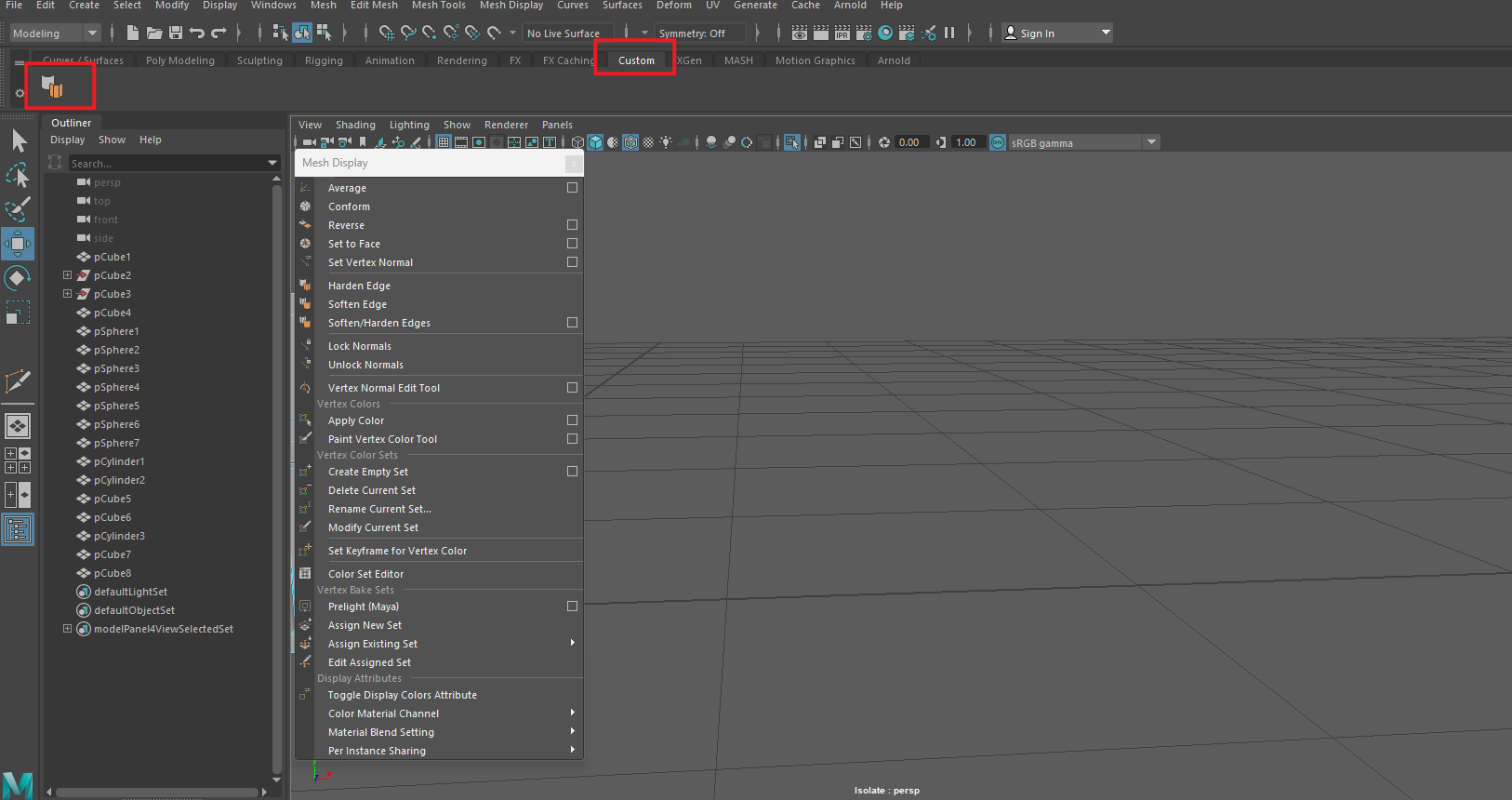Open Average option box
1512x800 pixels.
572,188
